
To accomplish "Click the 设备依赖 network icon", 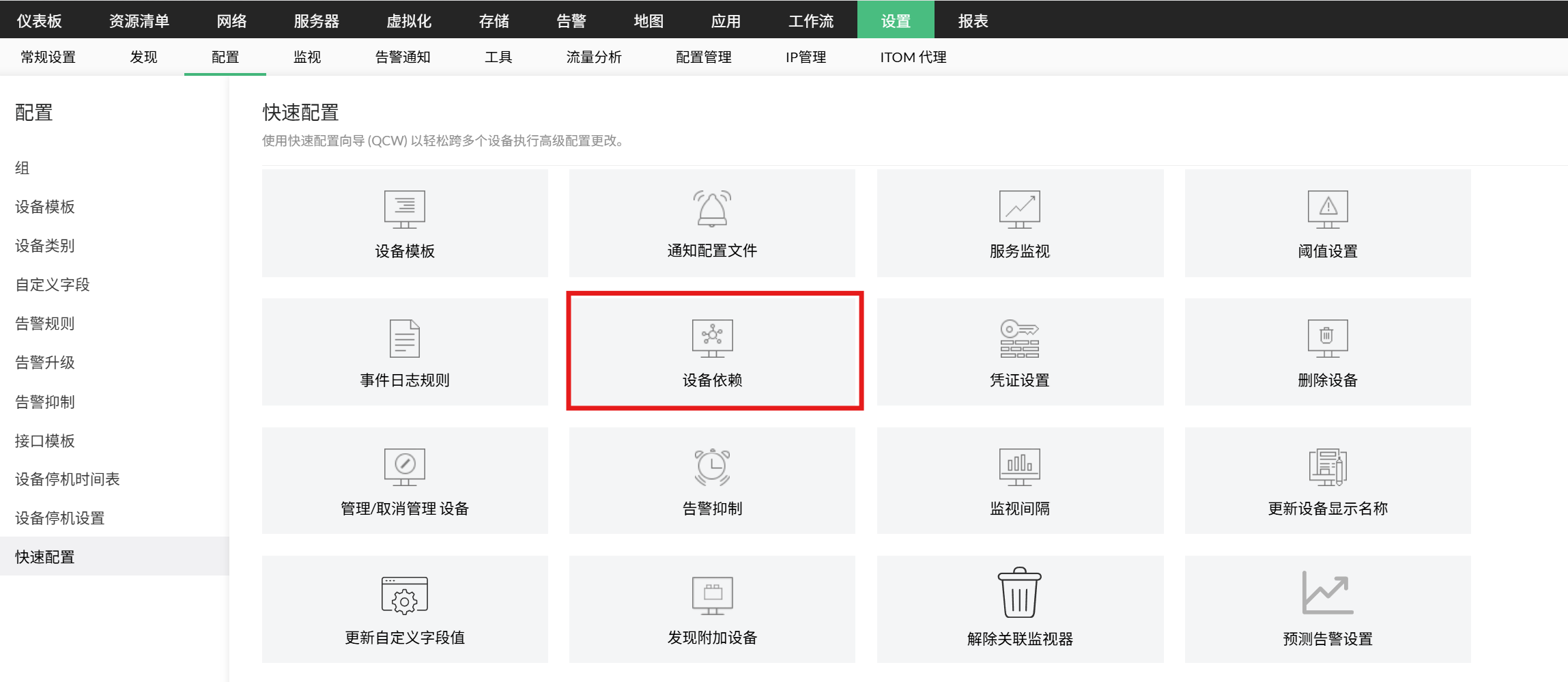I will pyautogui.click(x=712, y=338).
